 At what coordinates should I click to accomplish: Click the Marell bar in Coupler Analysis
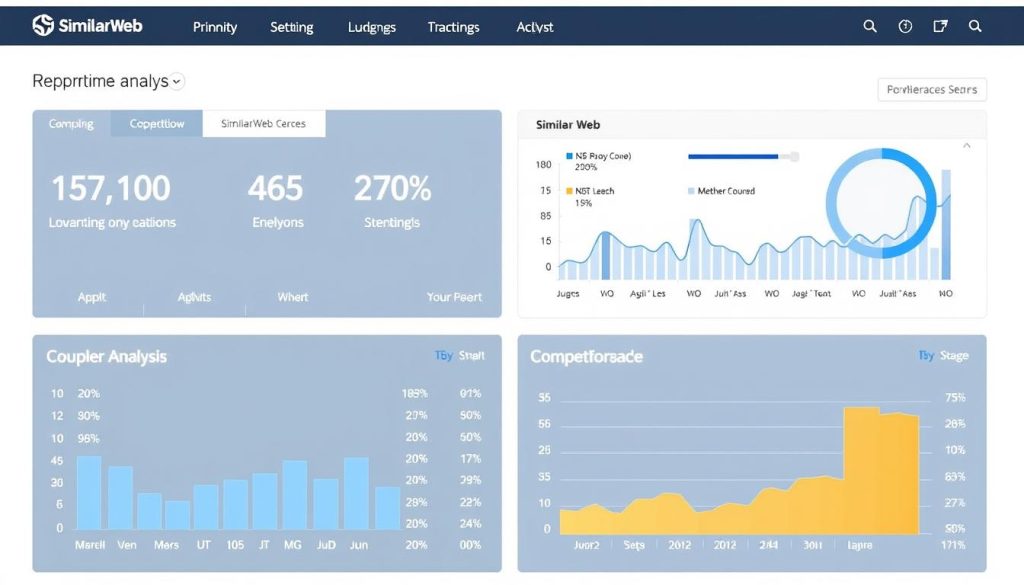coord(89,493)
